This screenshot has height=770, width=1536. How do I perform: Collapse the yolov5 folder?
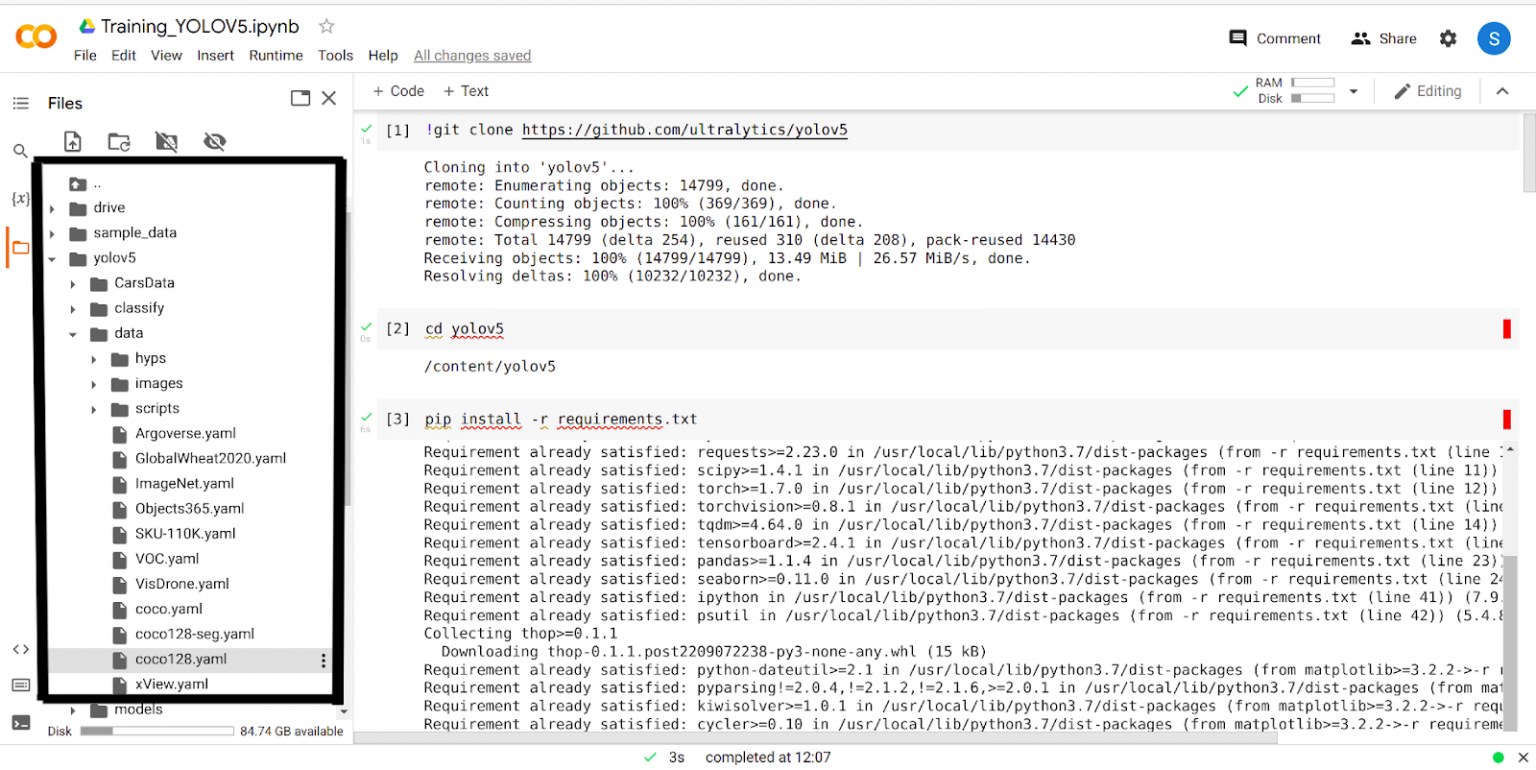pyautogui.click(x=52, y=257)
